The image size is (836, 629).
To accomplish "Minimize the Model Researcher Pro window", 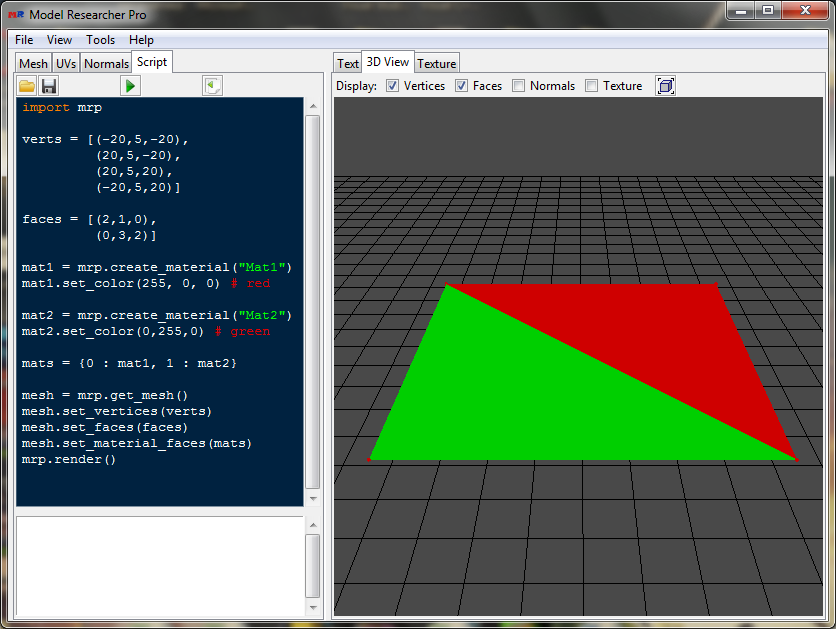I will tap(741, 10).
